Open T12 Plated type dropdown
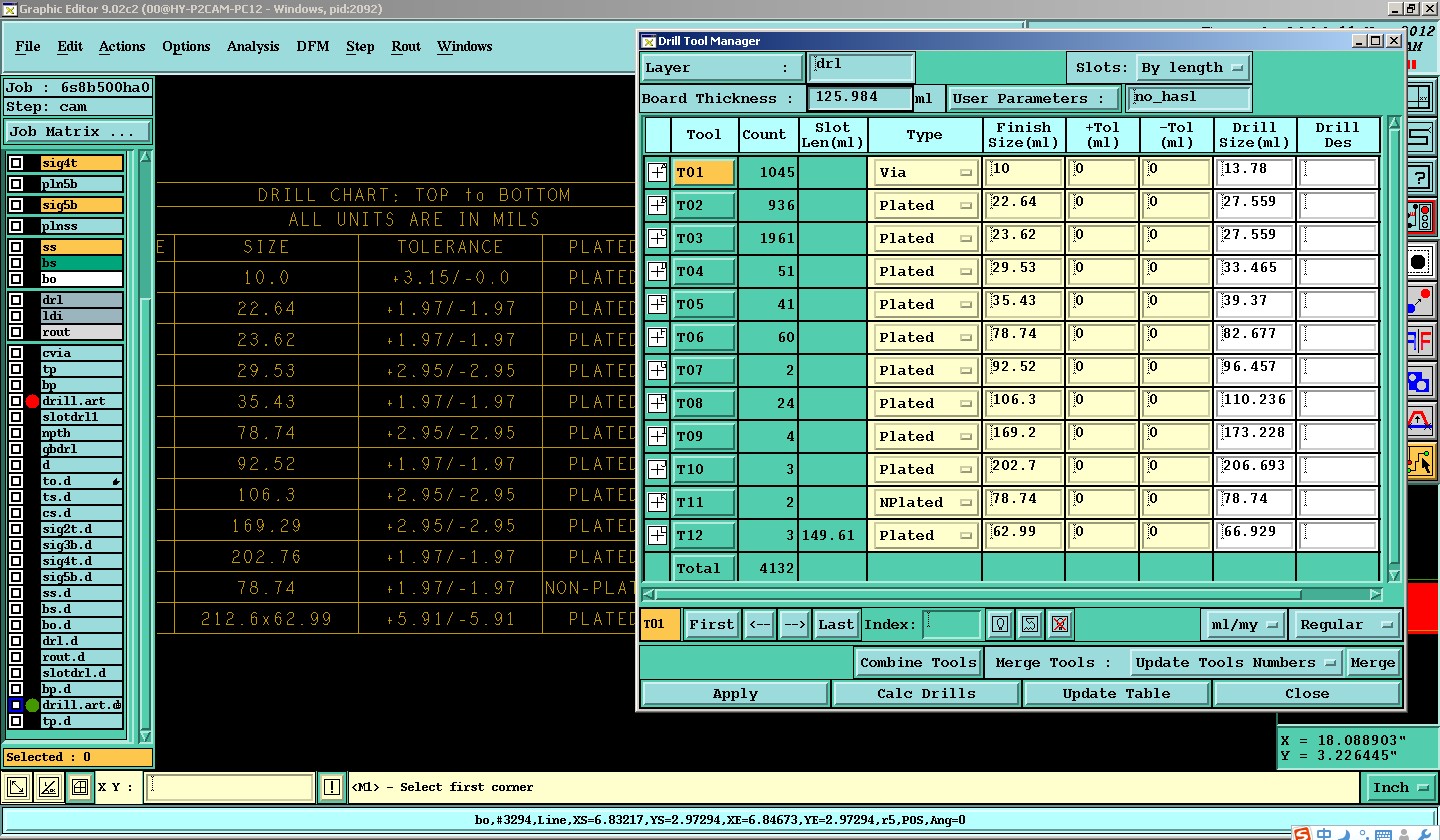Screen dimensions: 1440x840 (925, 535)
